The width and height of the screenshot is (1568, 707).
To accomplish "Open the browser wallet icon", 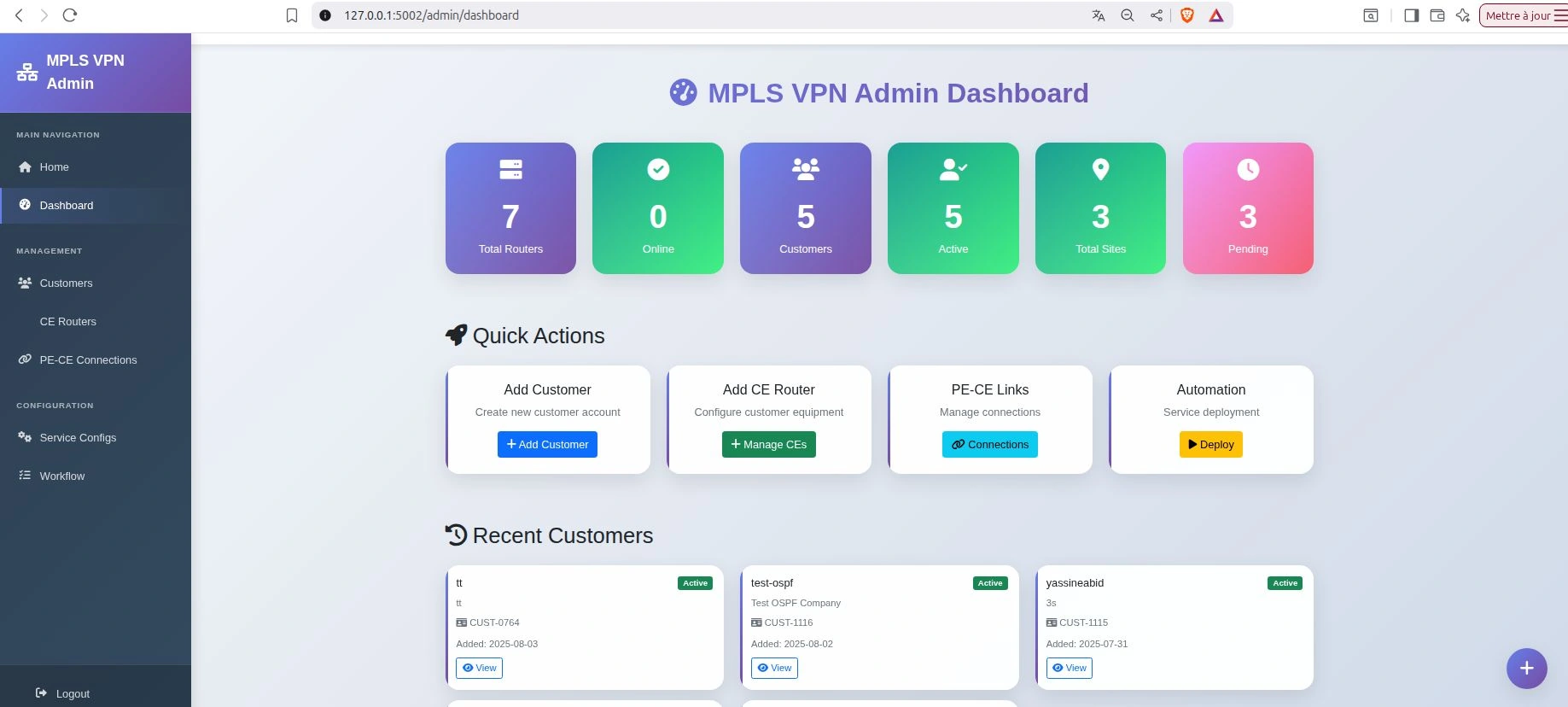I will coord(1437,15).
